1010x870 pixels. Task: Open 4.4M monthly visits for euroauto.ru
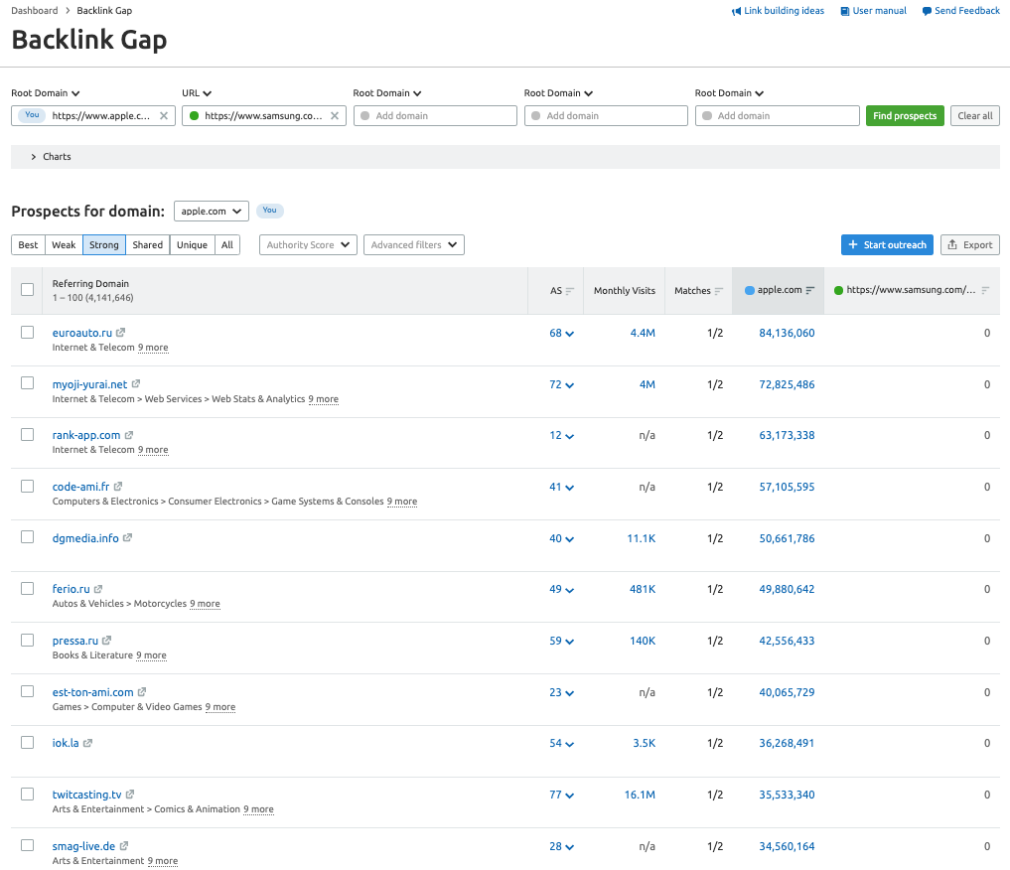point(642,333)
